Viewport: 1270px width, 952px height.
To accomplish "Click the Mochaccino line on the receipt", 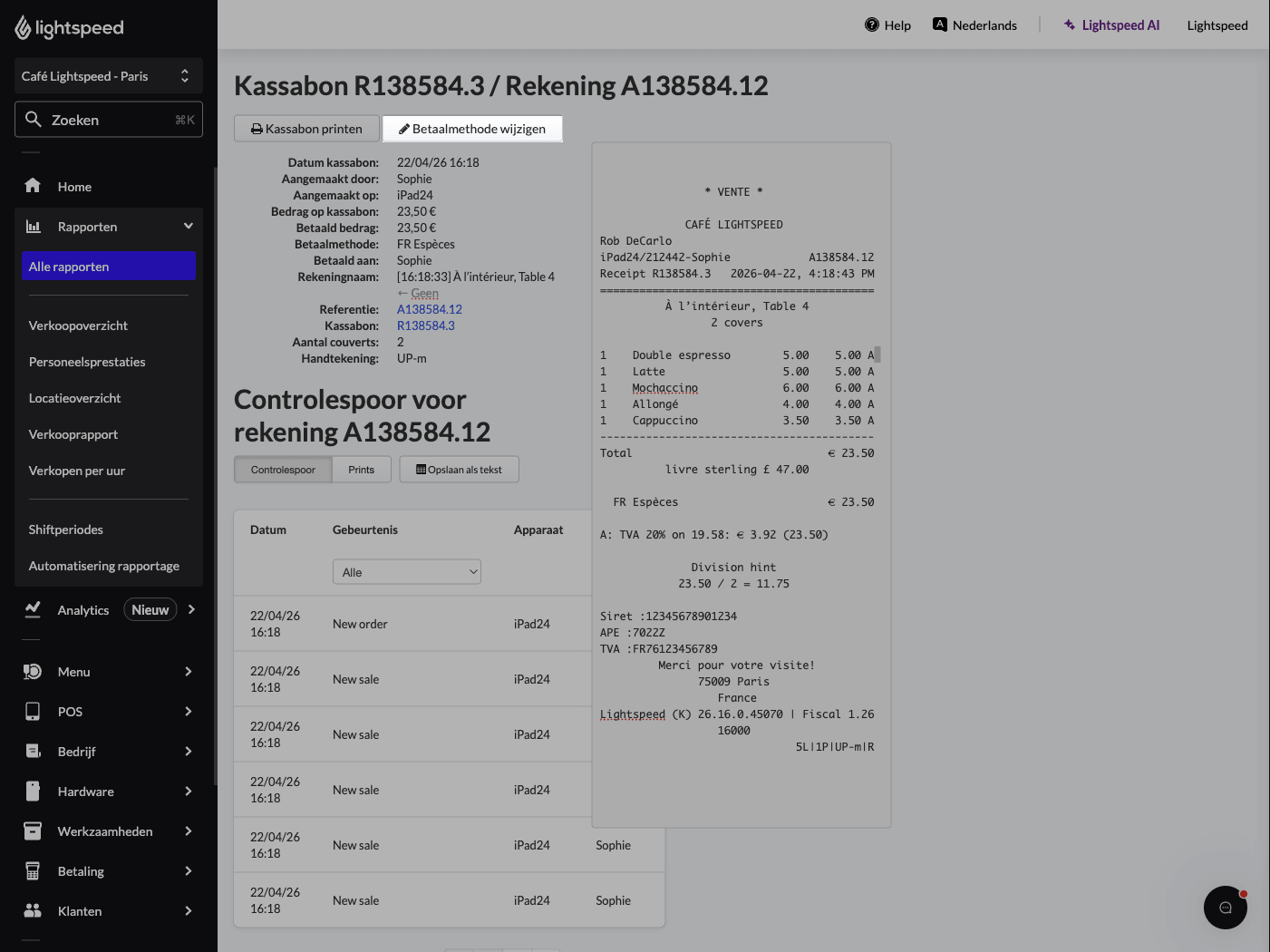I will (x=737, y=388).
